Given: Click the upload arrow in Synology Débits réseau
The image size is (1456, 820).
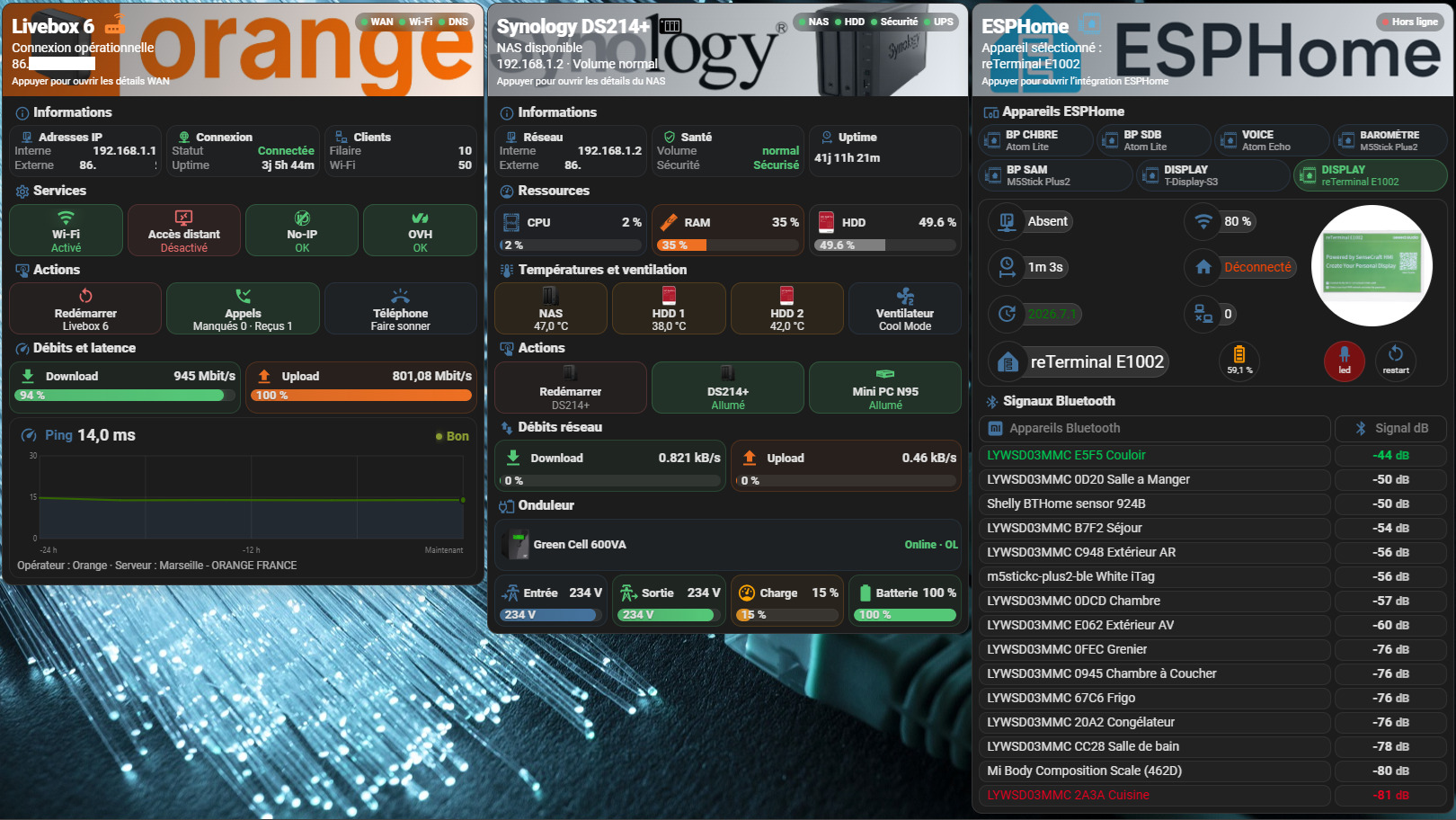Looking at the screenshot, I should pos(750,458).
